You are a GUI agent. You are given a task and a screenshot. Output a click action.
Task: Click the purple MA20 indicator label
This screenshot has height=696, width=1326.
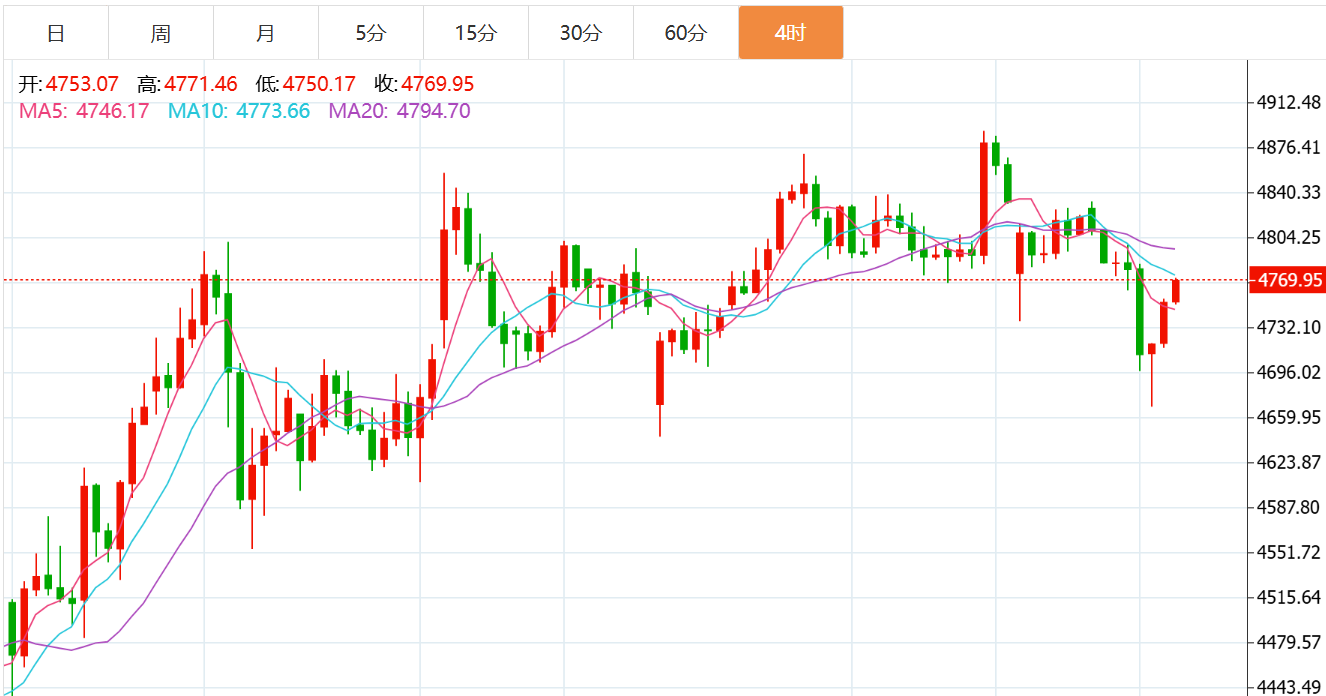point(399,111)
